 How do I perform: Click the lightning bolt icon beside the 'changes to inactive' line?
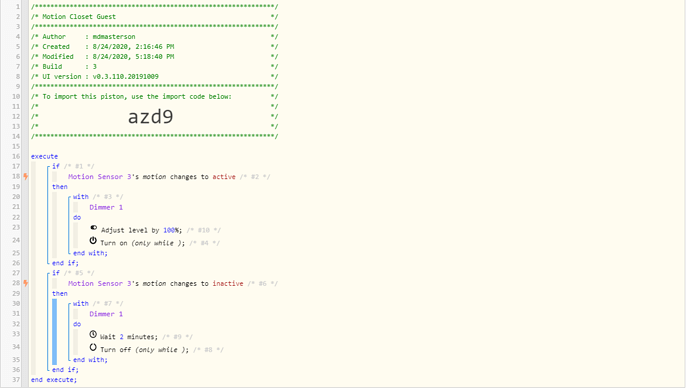coord(26,283)
